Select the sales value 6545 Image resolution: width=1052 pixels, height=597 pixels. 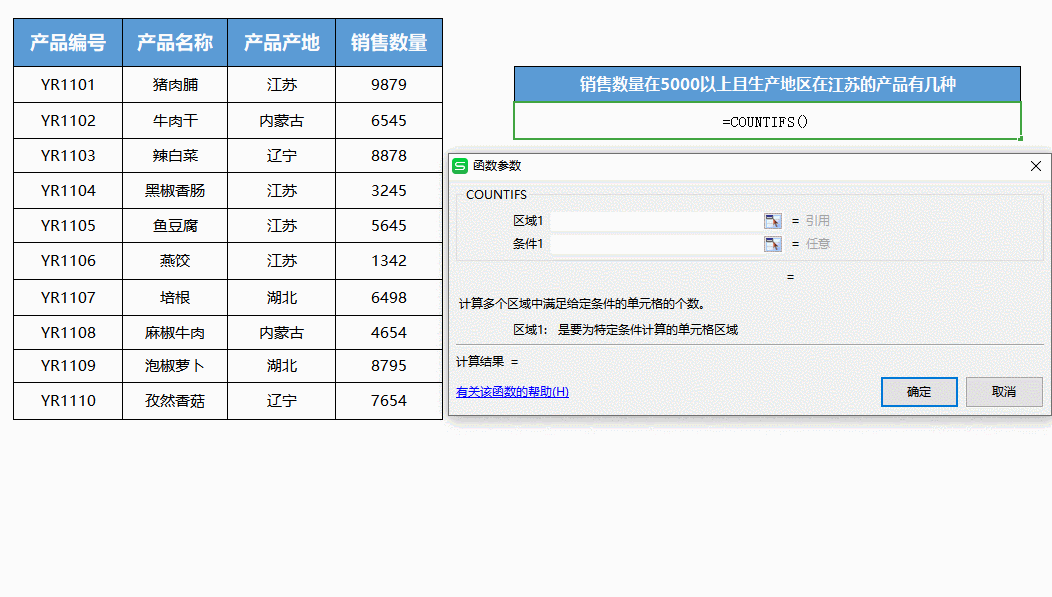(x=389, y=121)
